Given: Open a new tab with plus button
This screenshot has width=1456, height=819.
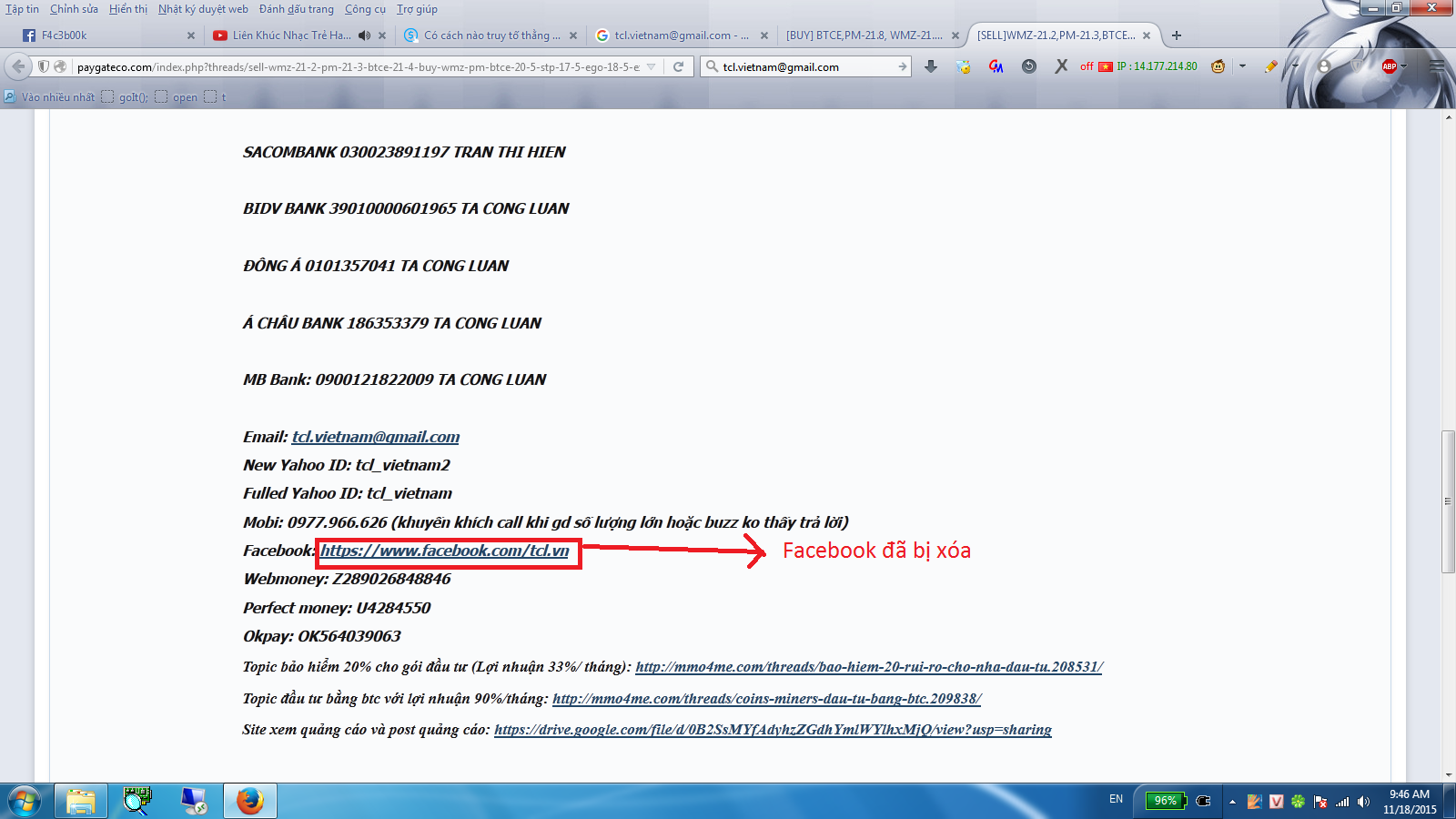Looking at the screenshot, I should (x=1177, y=35).
